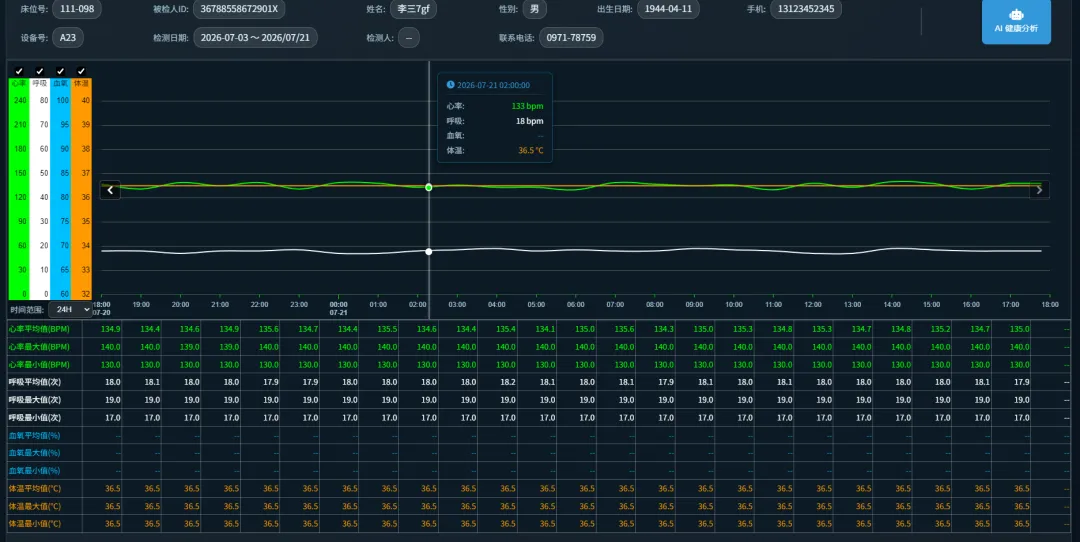1080x542 pixels.
Task: Click the 联系电话 field 0971-78759
Action: pyautogui.click(x=571, y=37)
